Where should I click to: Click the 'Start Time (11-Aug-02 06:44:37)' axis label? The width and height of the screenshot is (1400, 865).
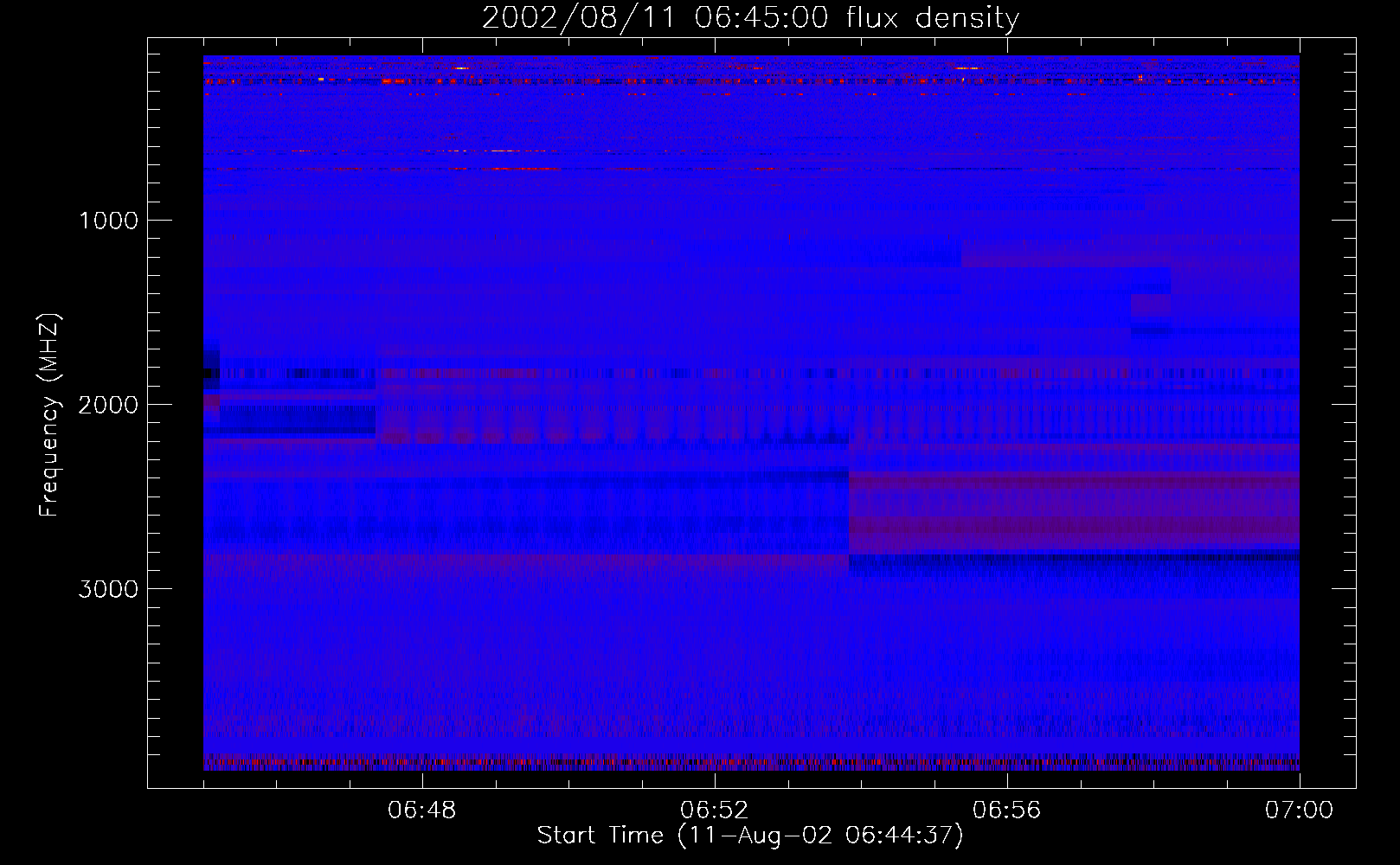point(750,836)
